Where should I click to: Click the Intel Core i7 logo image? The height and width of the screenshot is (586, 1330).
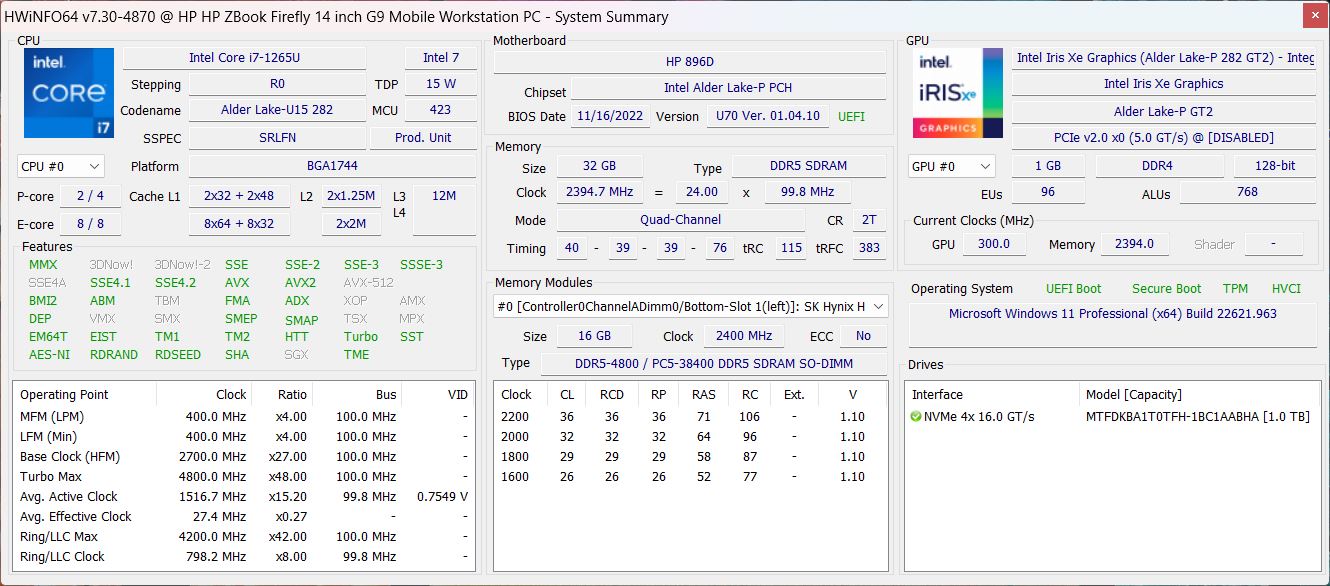point(66,93)
